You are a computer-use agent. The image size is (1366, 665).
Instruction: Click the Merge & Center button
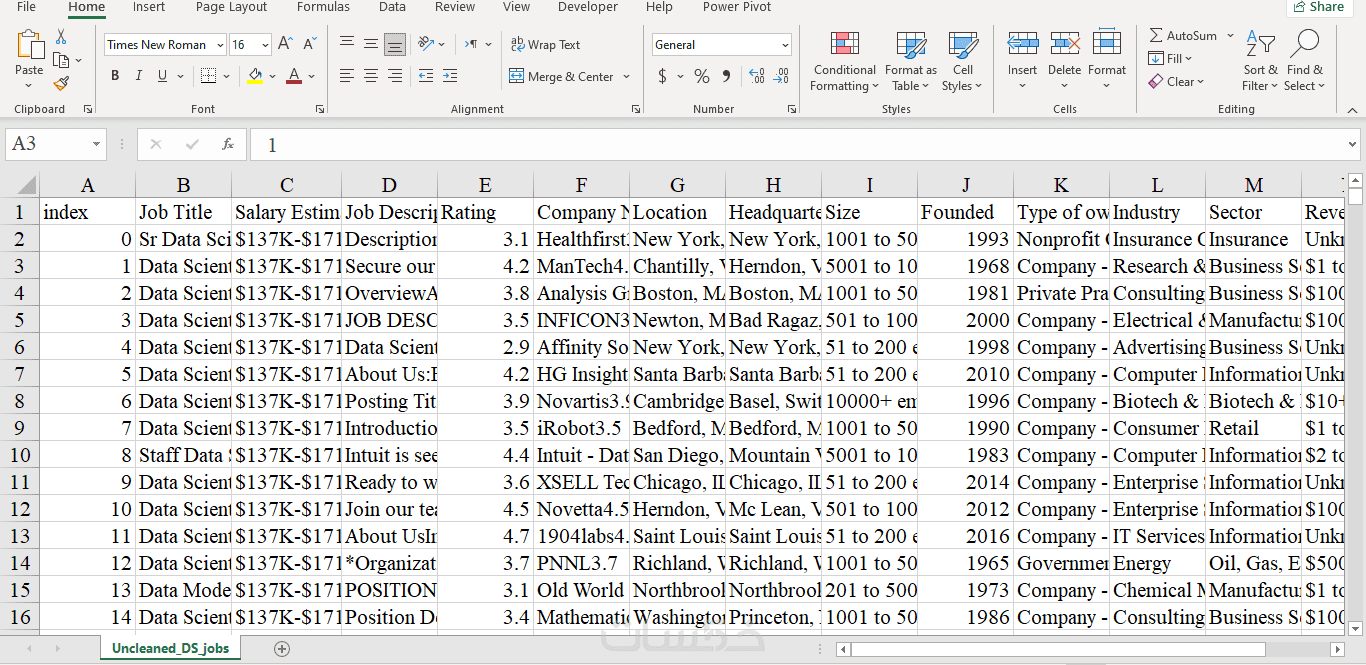tap(562, 76)
